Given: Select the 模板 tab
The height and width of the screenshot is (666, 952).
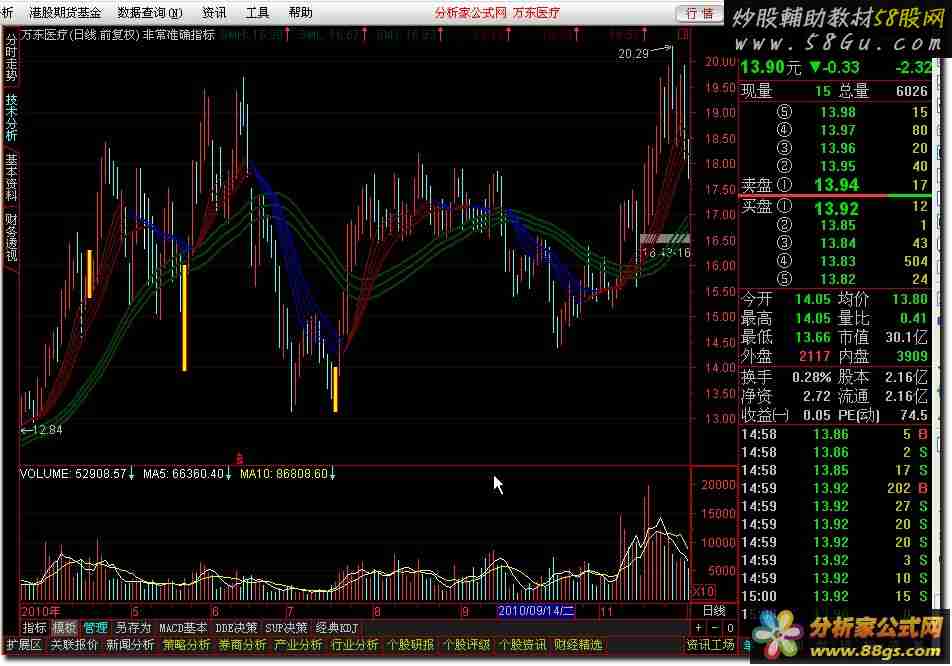Looking at the screenshot, I should pos(64,628).
